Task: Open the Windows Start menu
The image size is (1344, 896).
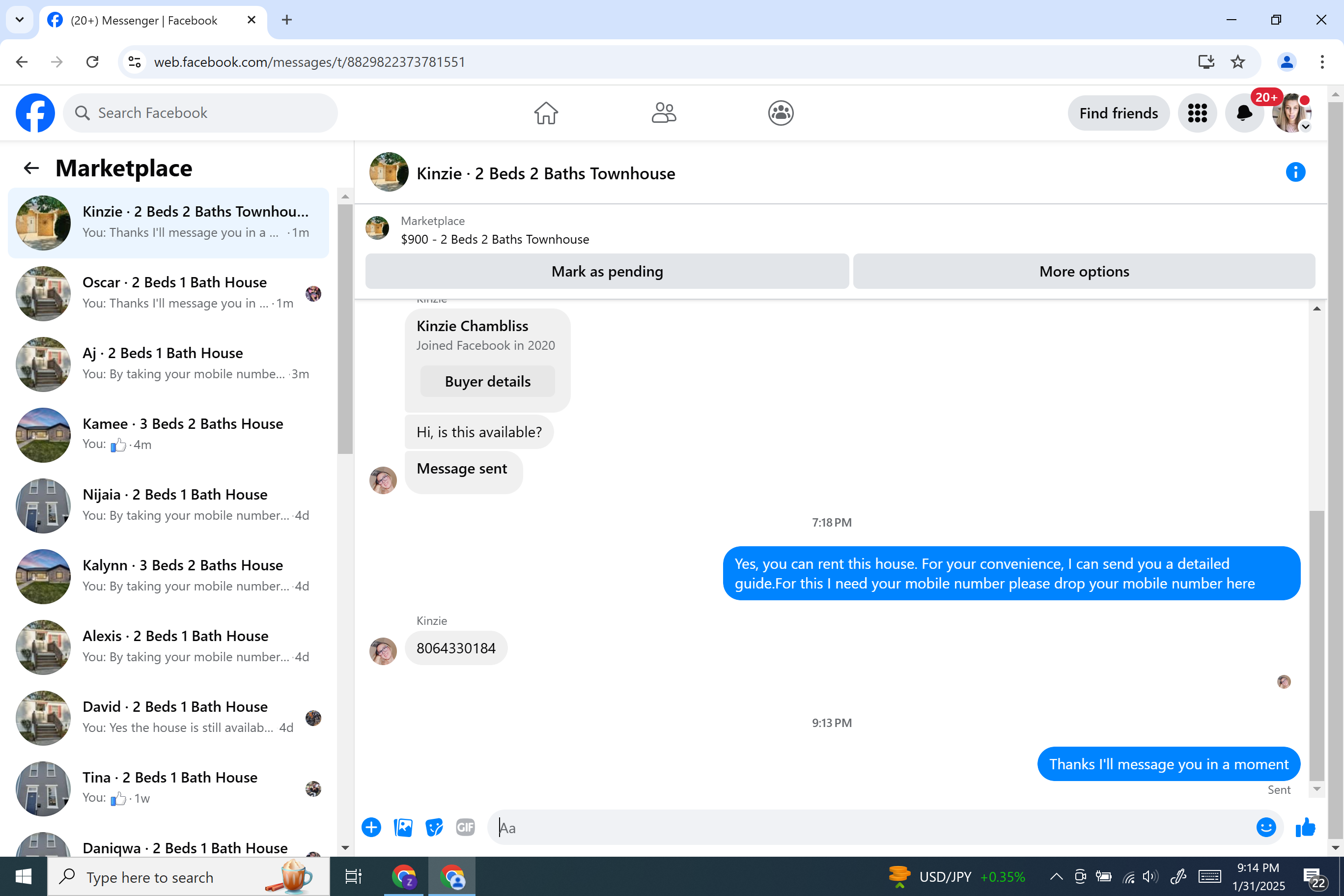Action: 24,876
